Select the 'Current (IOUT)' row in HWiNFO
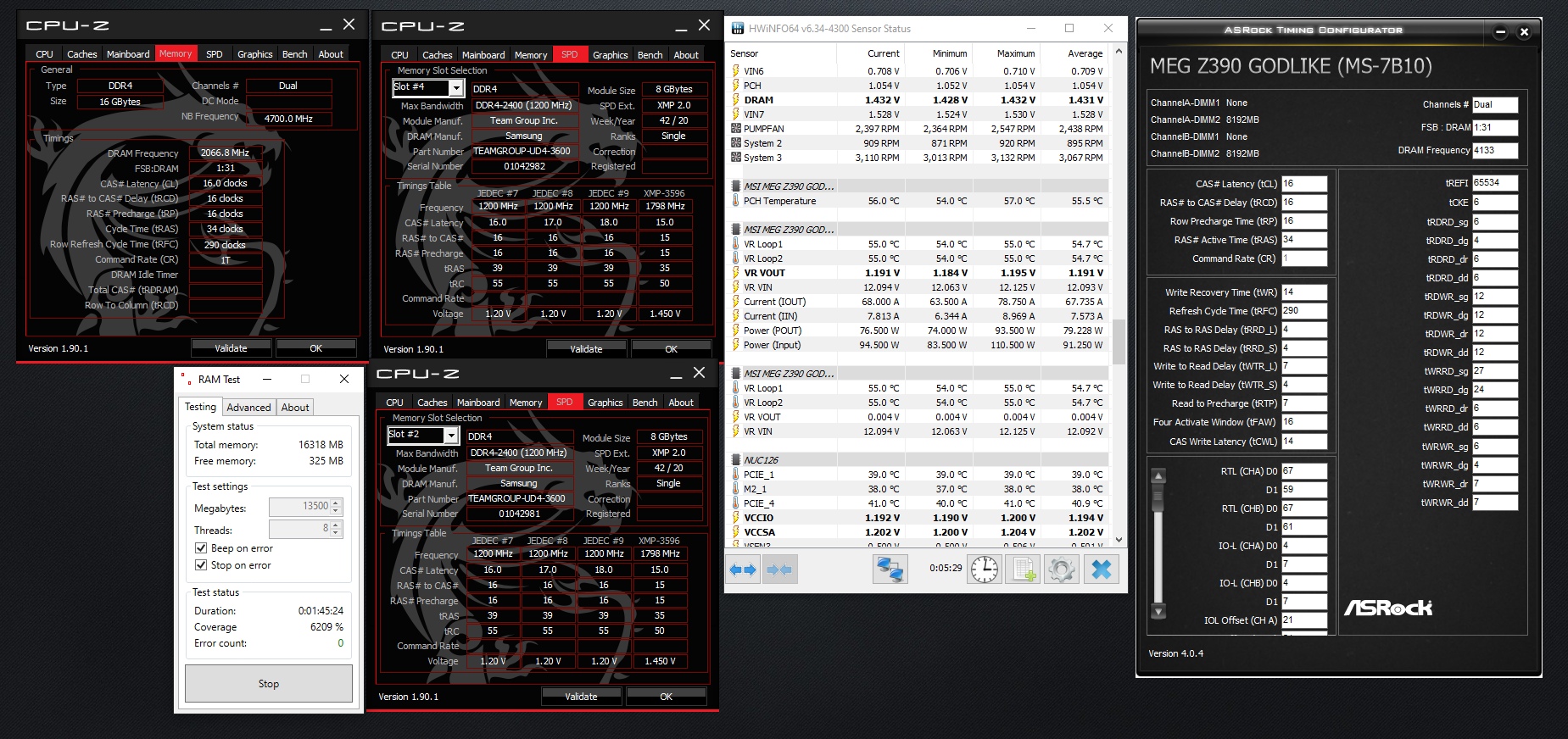 pos(919,302)
